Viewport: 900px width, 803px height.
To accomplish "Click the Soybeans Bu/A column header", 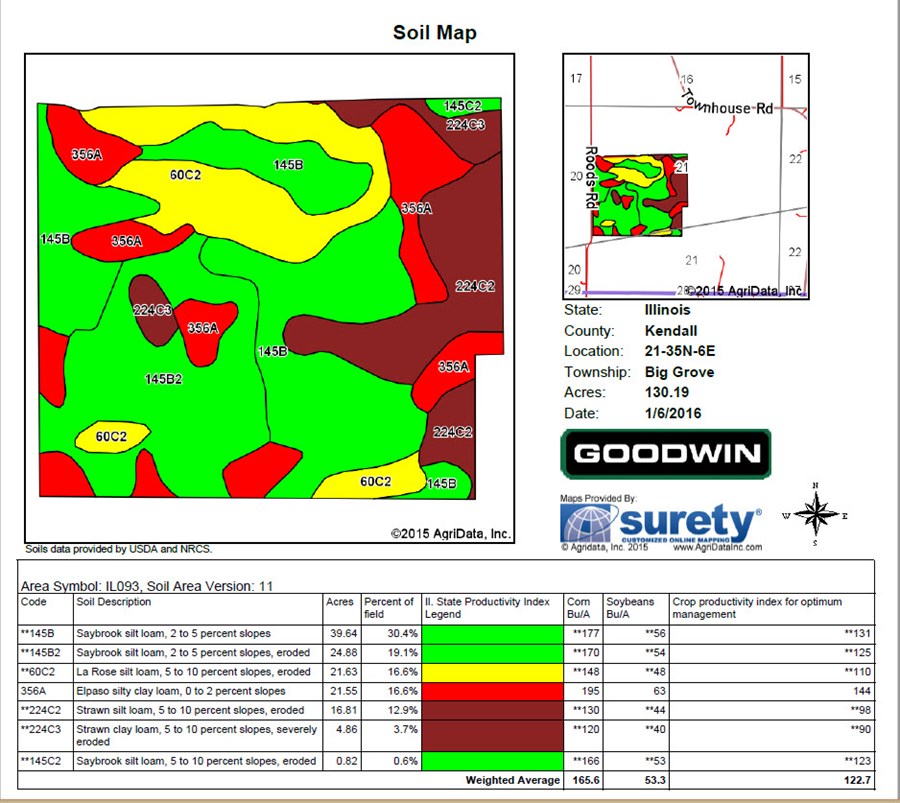I will (x=632, y=608).
